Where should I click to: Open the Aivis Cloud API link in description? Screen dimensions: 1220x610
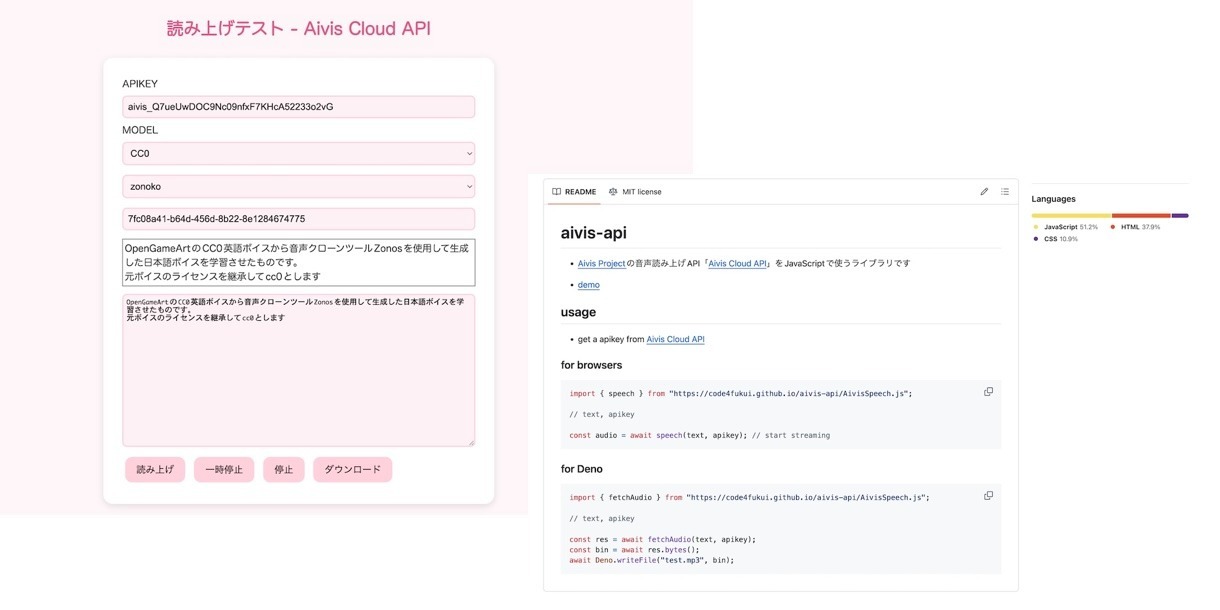738,264
